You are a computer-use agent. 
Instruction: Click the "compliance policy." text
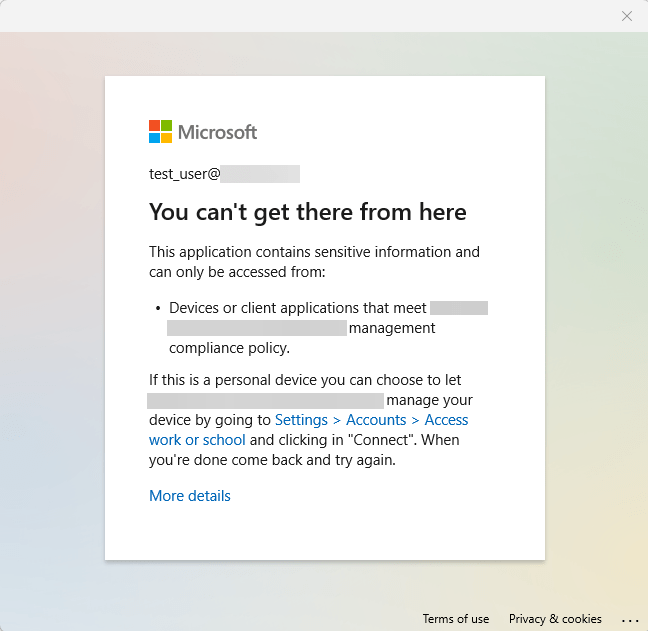(229, 348)
